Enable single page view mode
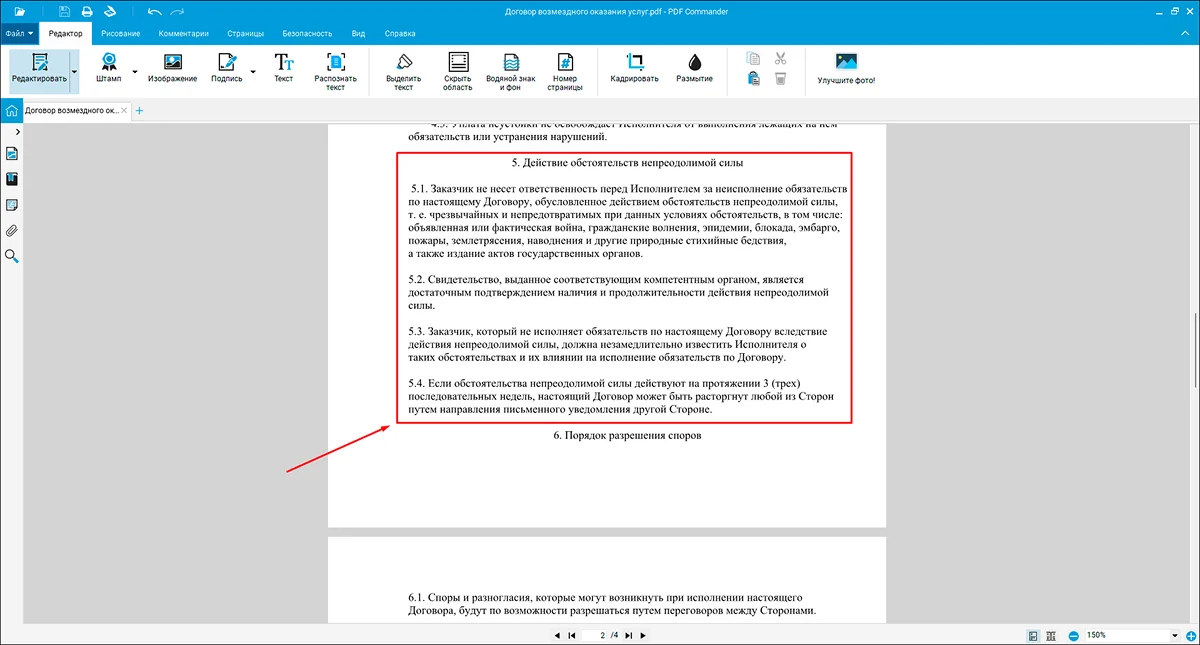Screen dimensions: 1200x645 1033,635
